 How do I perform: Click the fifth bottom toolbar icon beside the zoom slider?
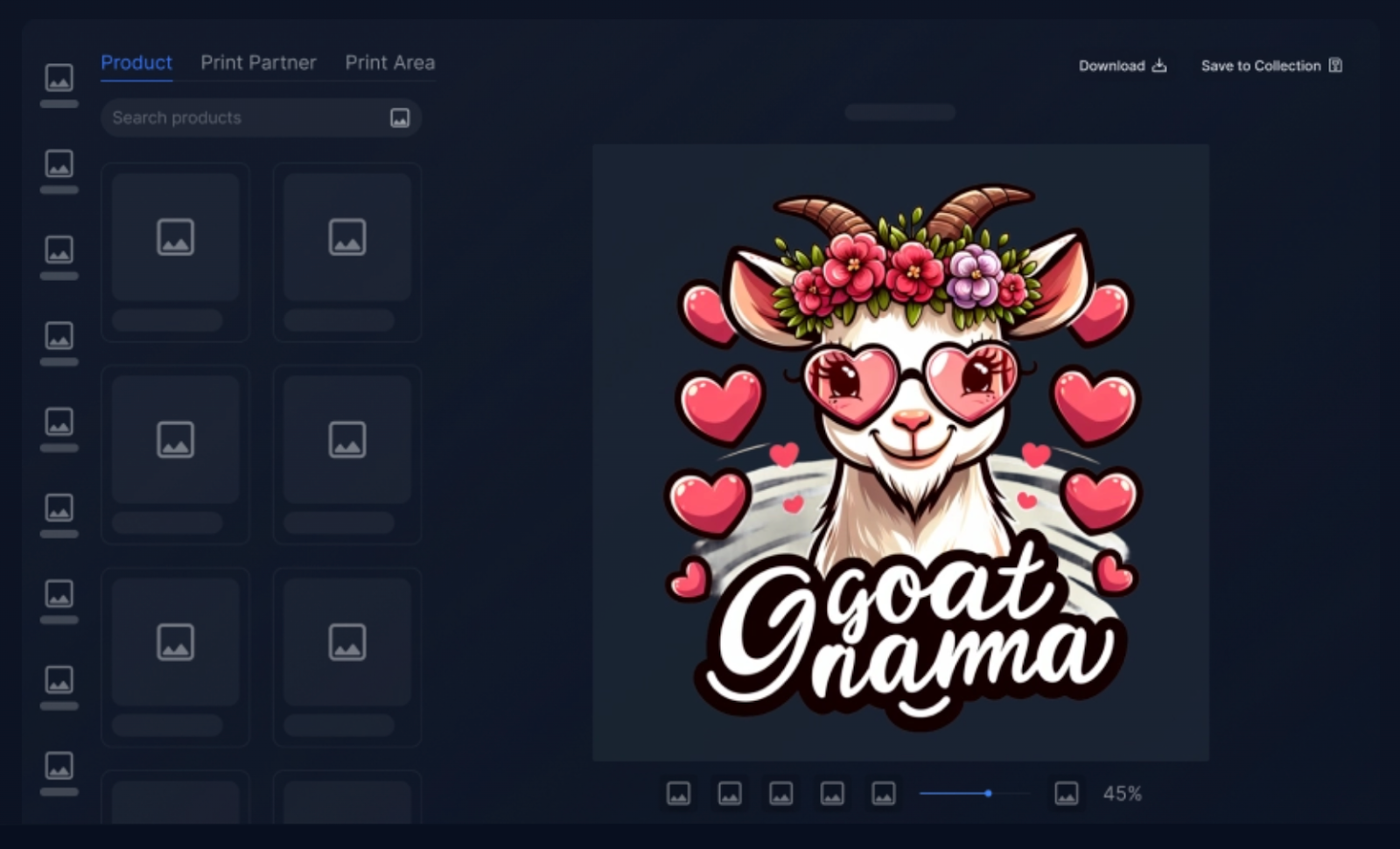(884, 794)
